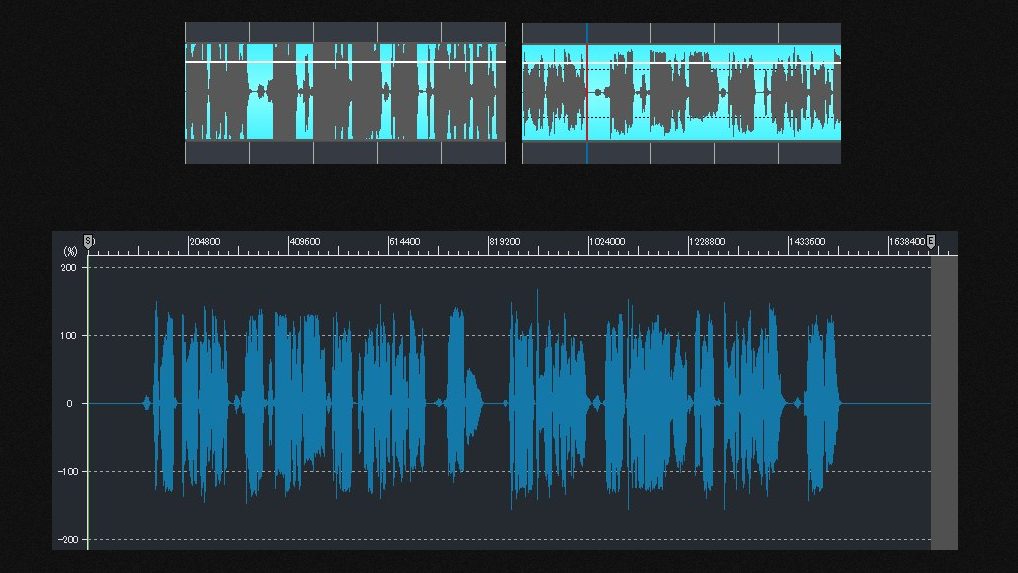Click the gray region past the end marker

(944, 400)
